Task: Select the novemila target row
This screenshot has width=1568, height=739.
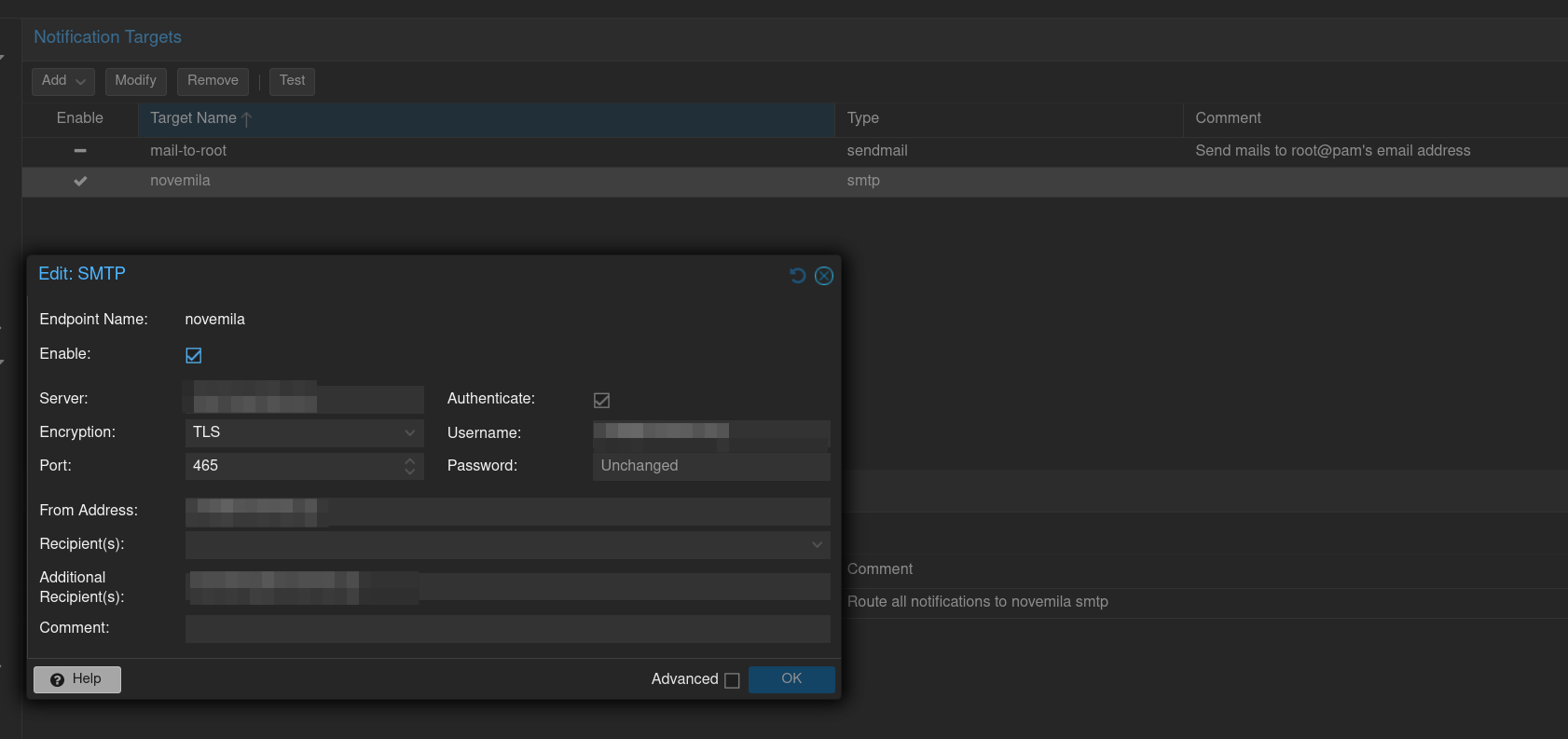Action: pyautogui.click(x=795, y=182)
